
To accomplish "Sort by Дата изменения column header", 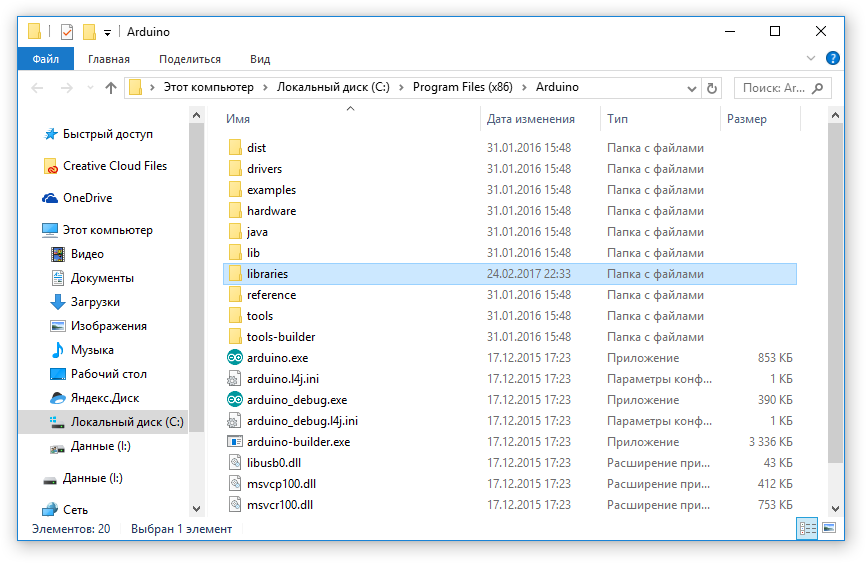I will [531, 119].
